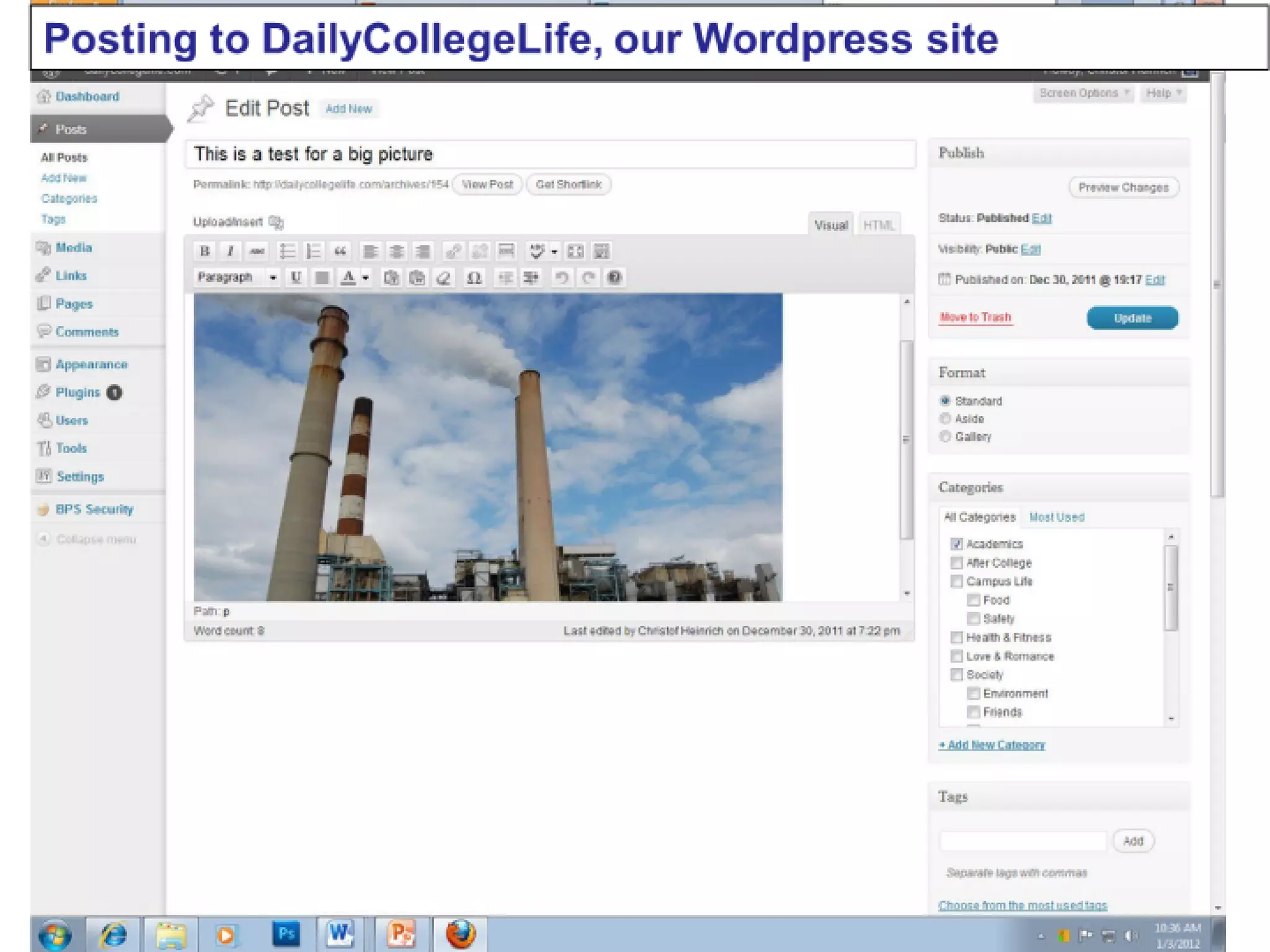Toggle fullscreen editing mode
1270x952 pixels.
(x=575, y=251)
